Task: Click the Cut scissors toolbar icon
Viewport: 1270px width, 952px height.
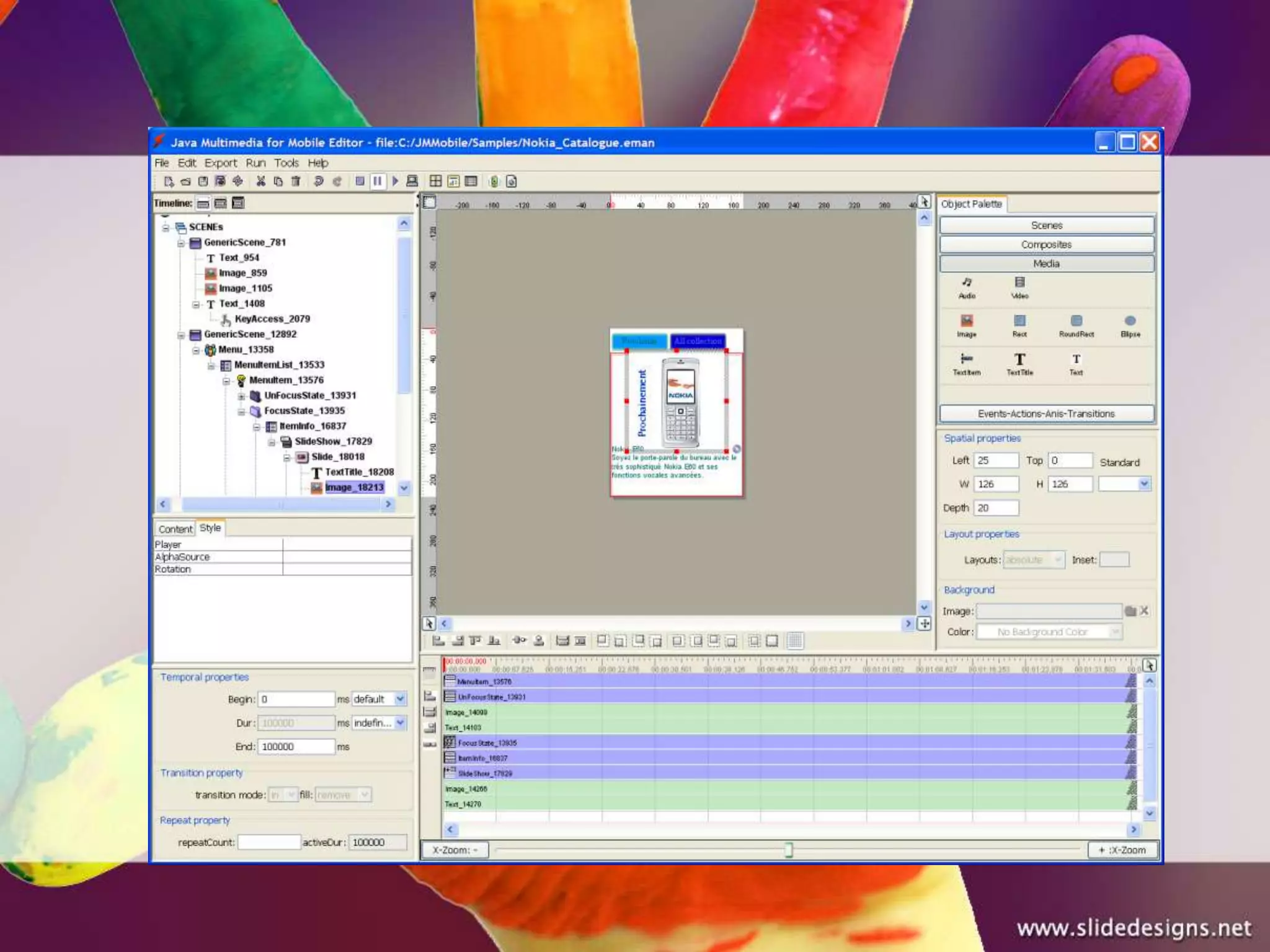Action: [260, 181]
